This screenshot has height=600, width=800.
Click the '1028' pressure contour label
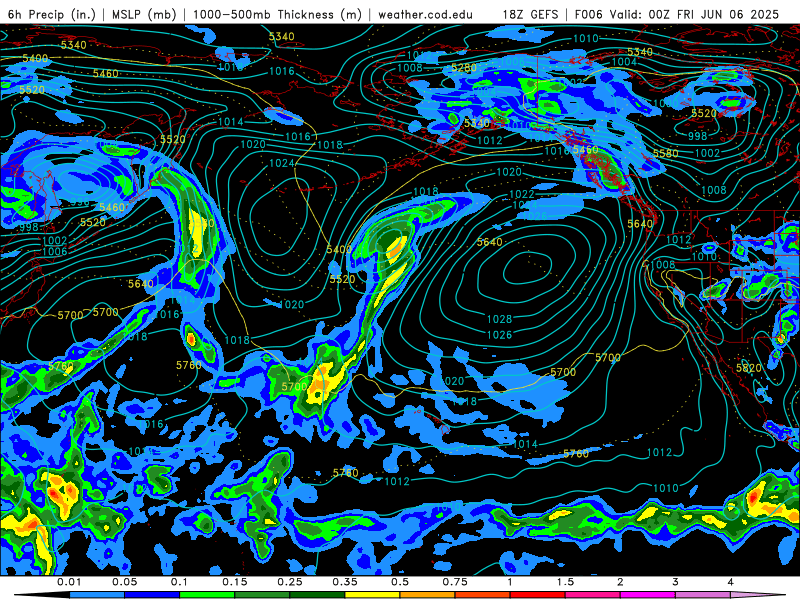click(499, 319)
